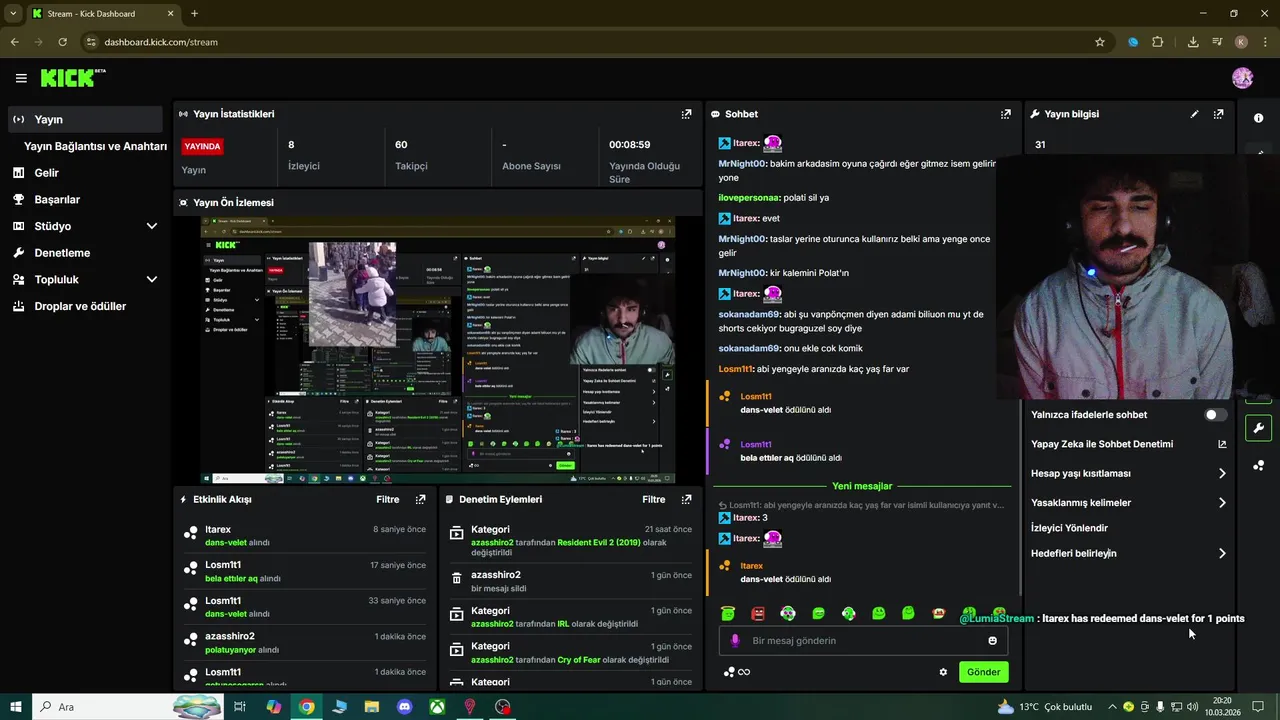Insert the red angry face emote
Image resolution: width=1280 pixels, height=720 pixels.
click(x=758, y=613)
